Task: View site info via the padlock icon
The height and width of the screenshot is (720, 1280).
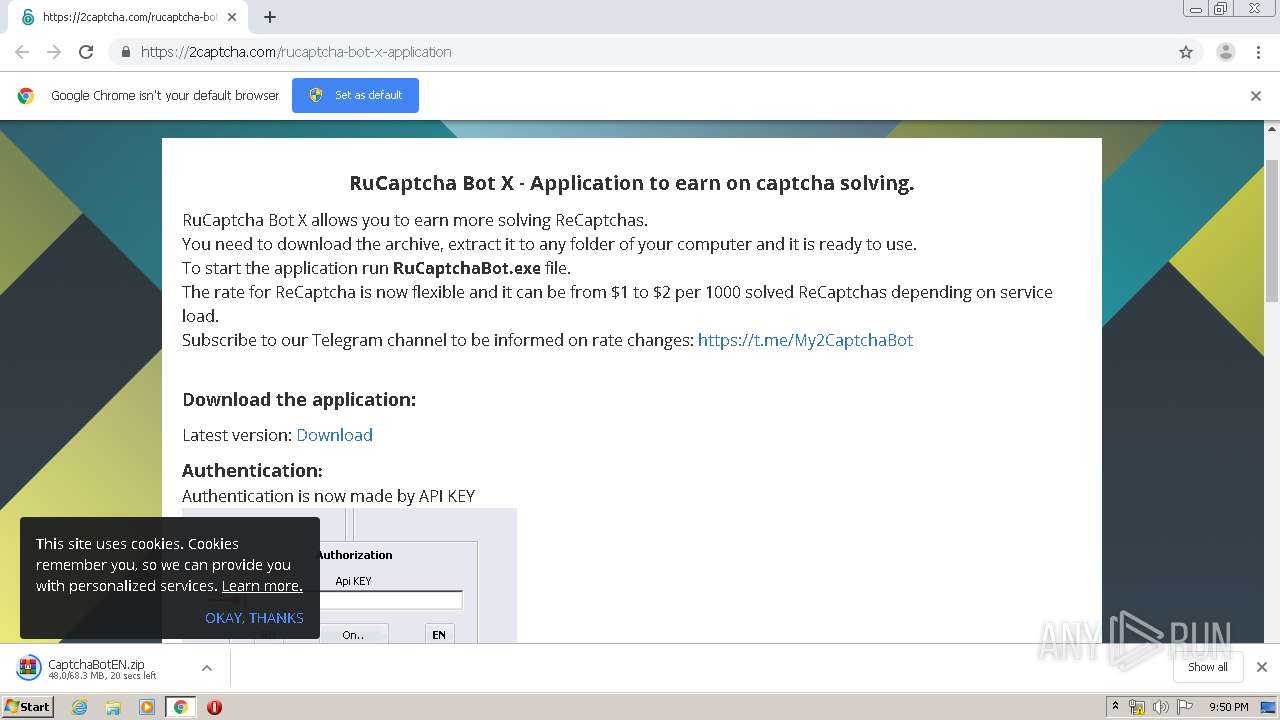Action: (x=125, y=52)
